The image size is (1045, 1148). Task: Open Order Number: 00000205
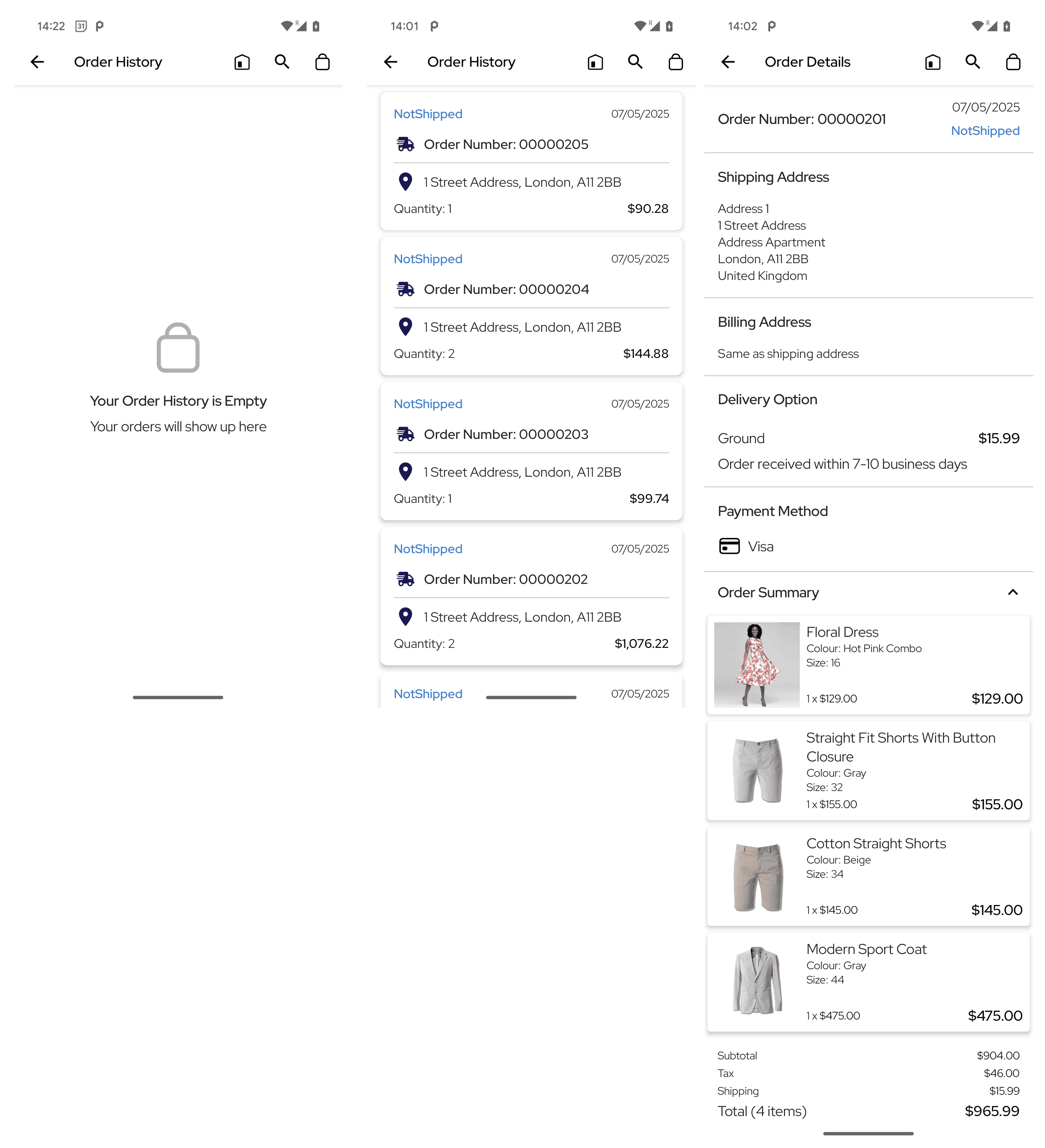[x=506, y=145]
